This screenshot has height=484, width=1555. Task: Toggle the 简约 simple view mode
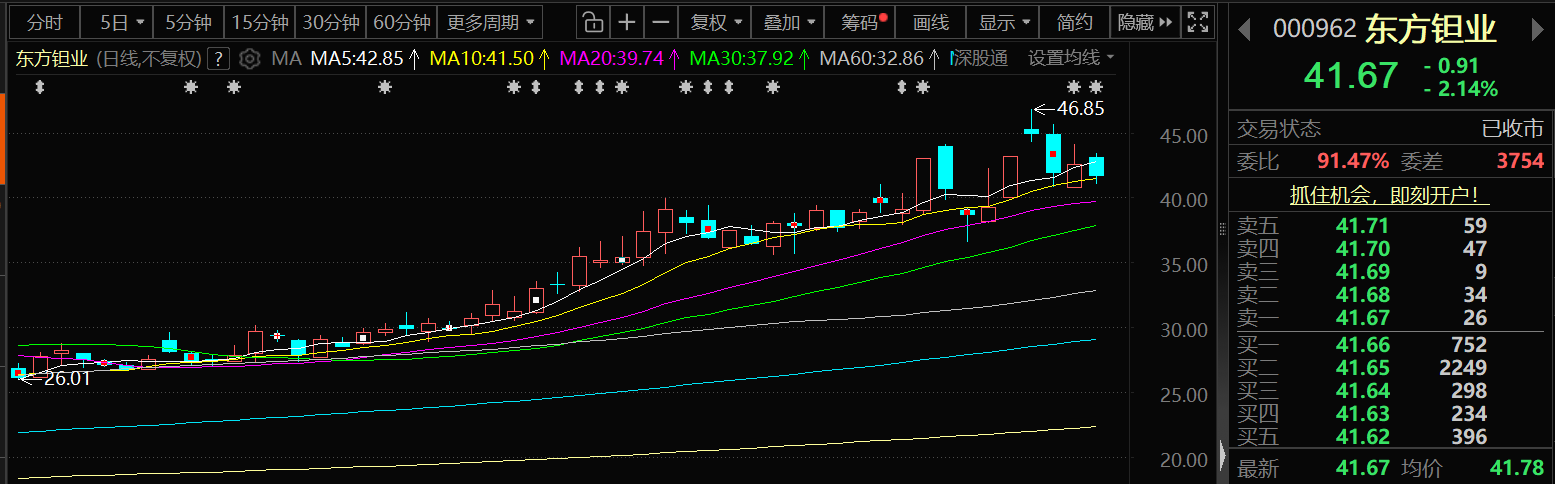click(1074, 22)
